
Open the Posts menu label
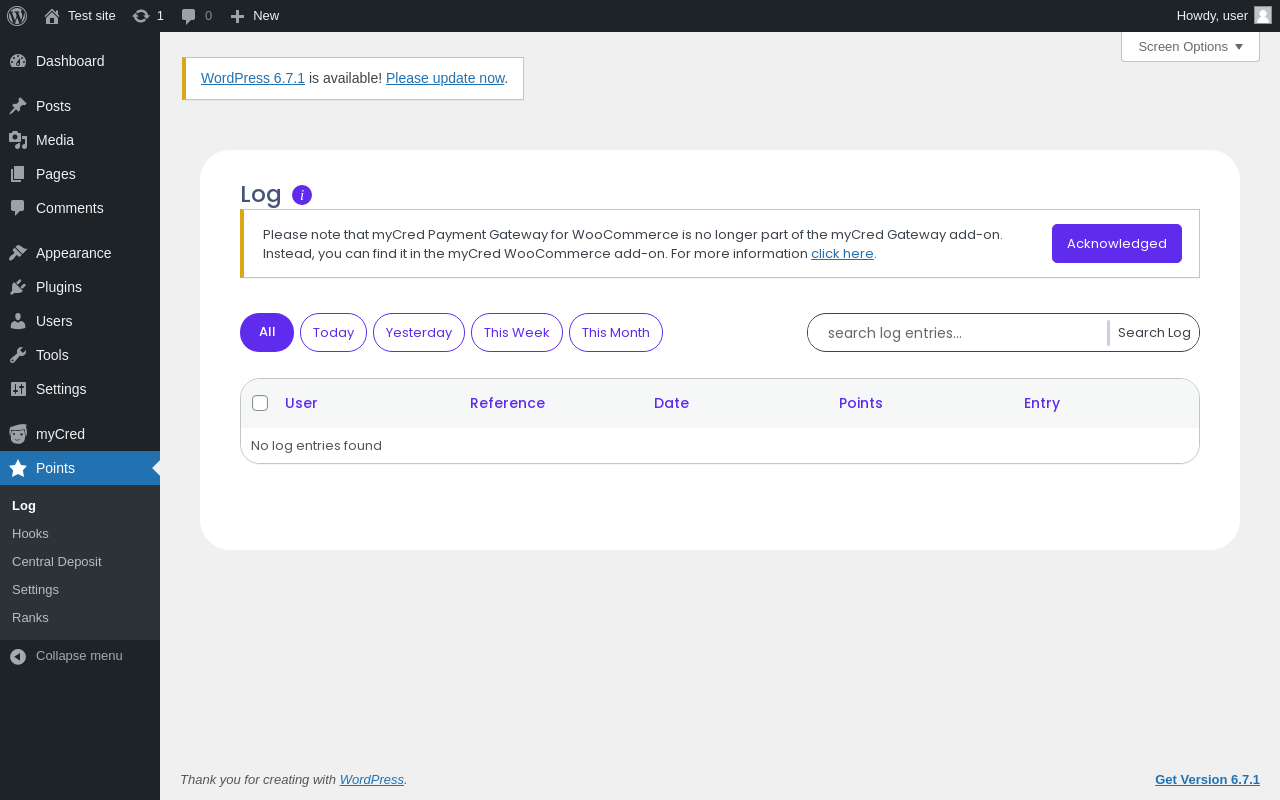tap(53, 106)
